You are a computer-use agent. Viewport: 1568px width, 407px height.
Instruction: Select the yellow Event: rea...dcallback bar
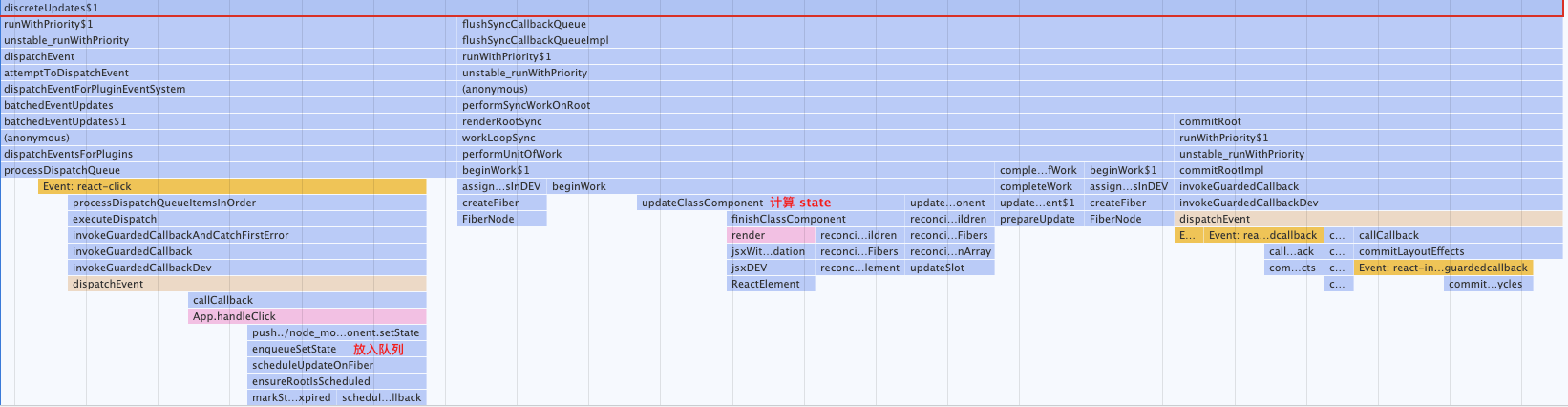tap(1263, 235)
